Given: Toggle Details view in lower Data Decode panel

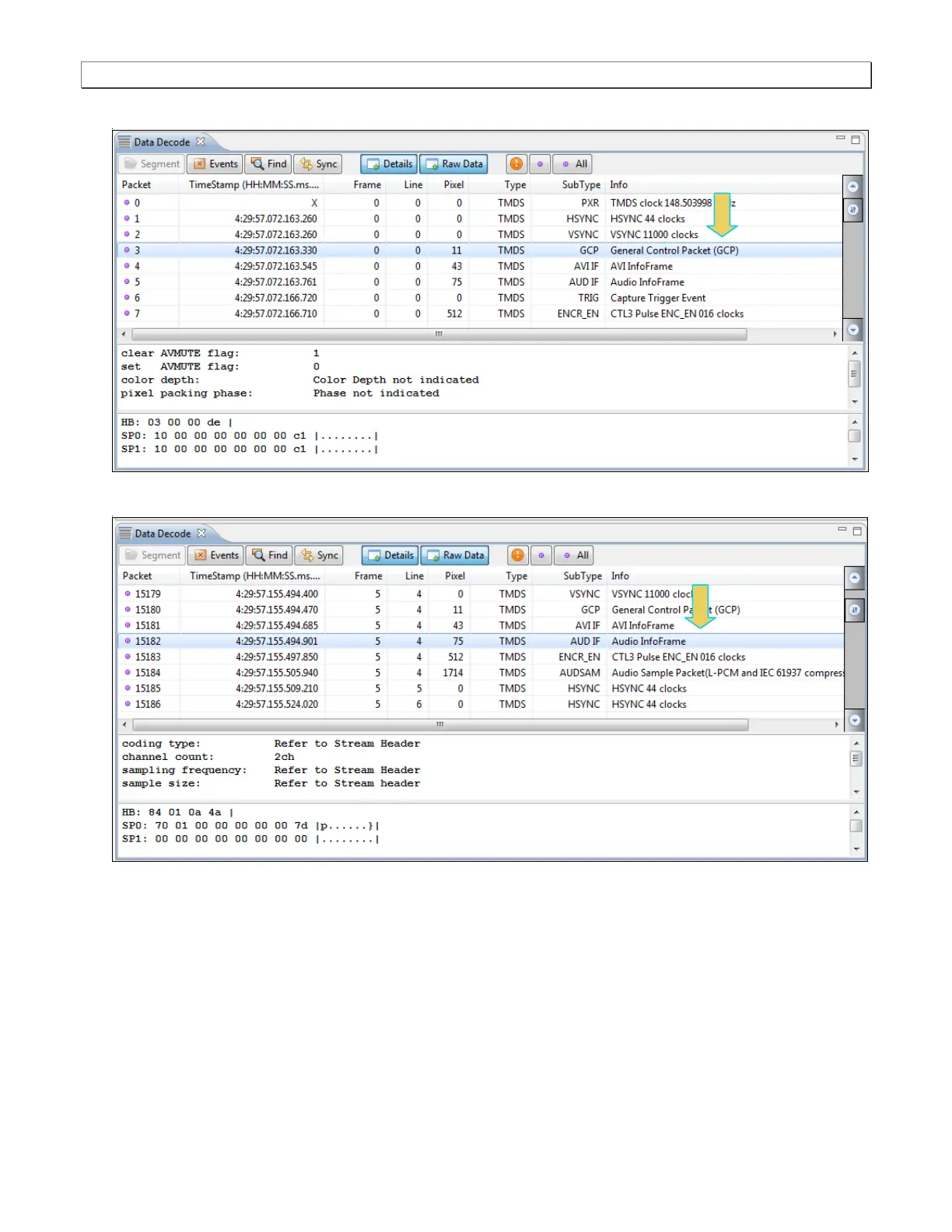Looking at the screenshot, I should [390, 555].
